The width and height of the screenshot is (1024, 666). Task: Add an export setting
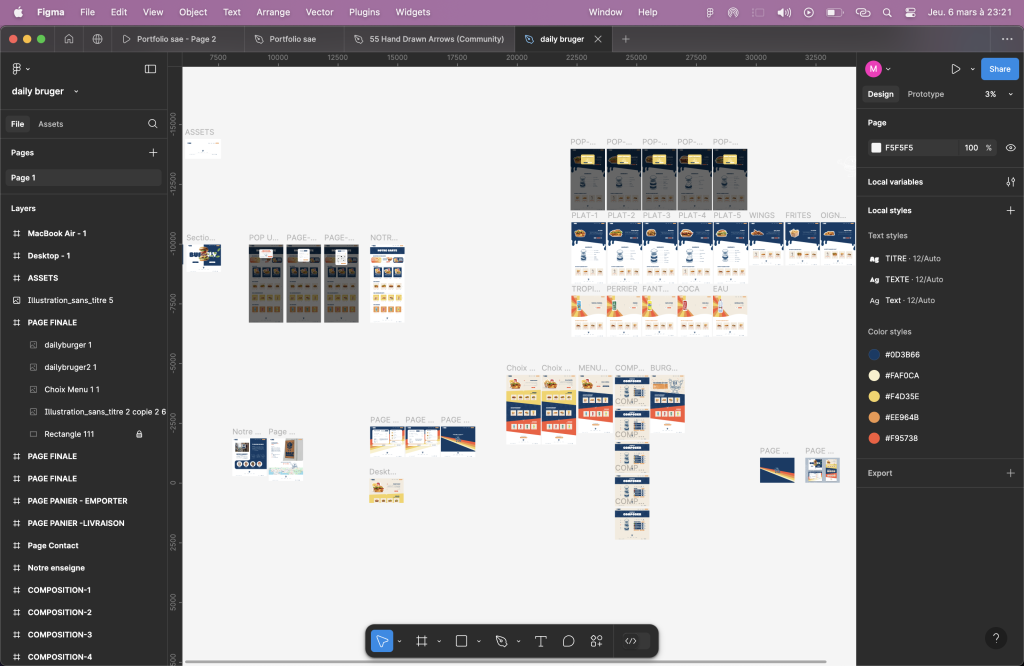pyautogui.click(x=1010, y=473)
